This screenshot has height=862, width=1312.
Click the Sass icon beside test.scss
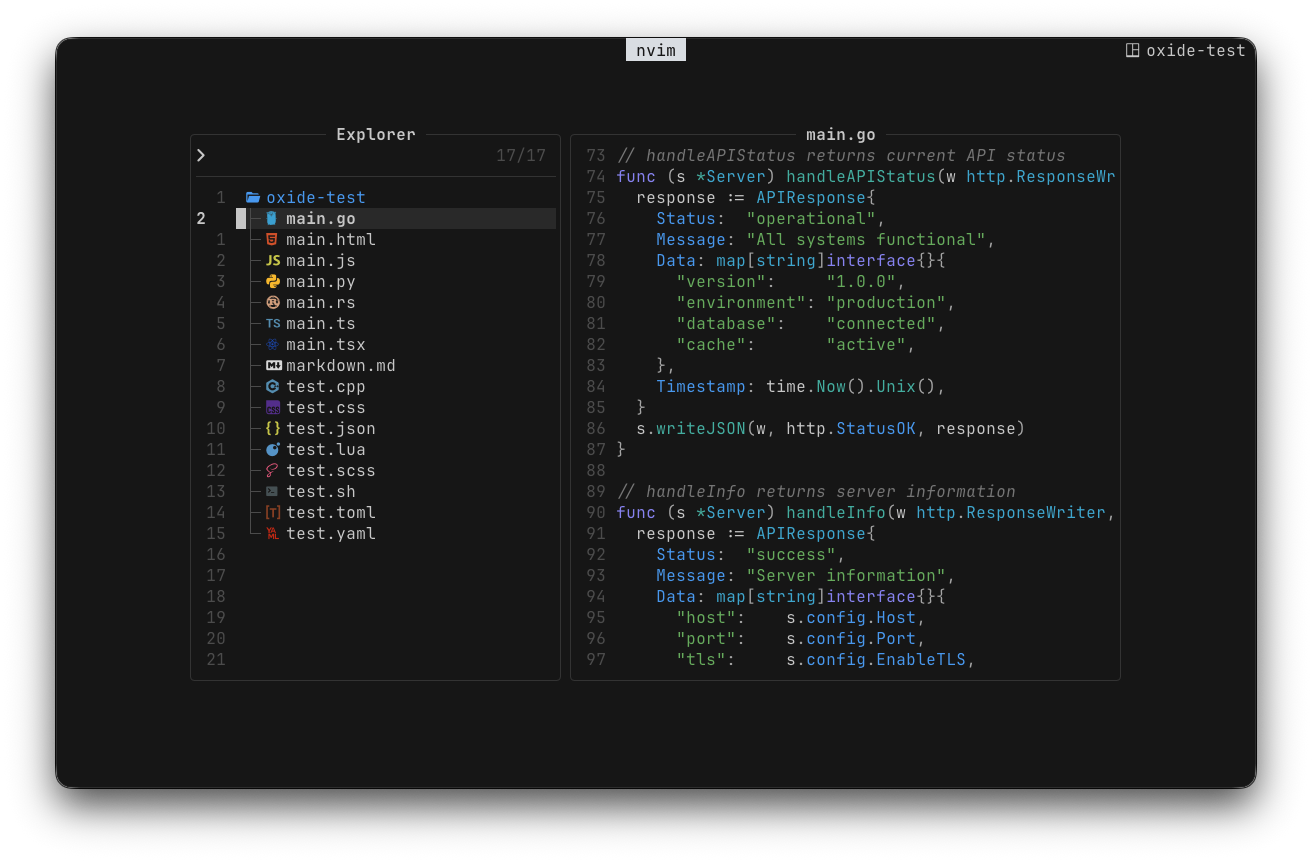click(x=272, y=470)
